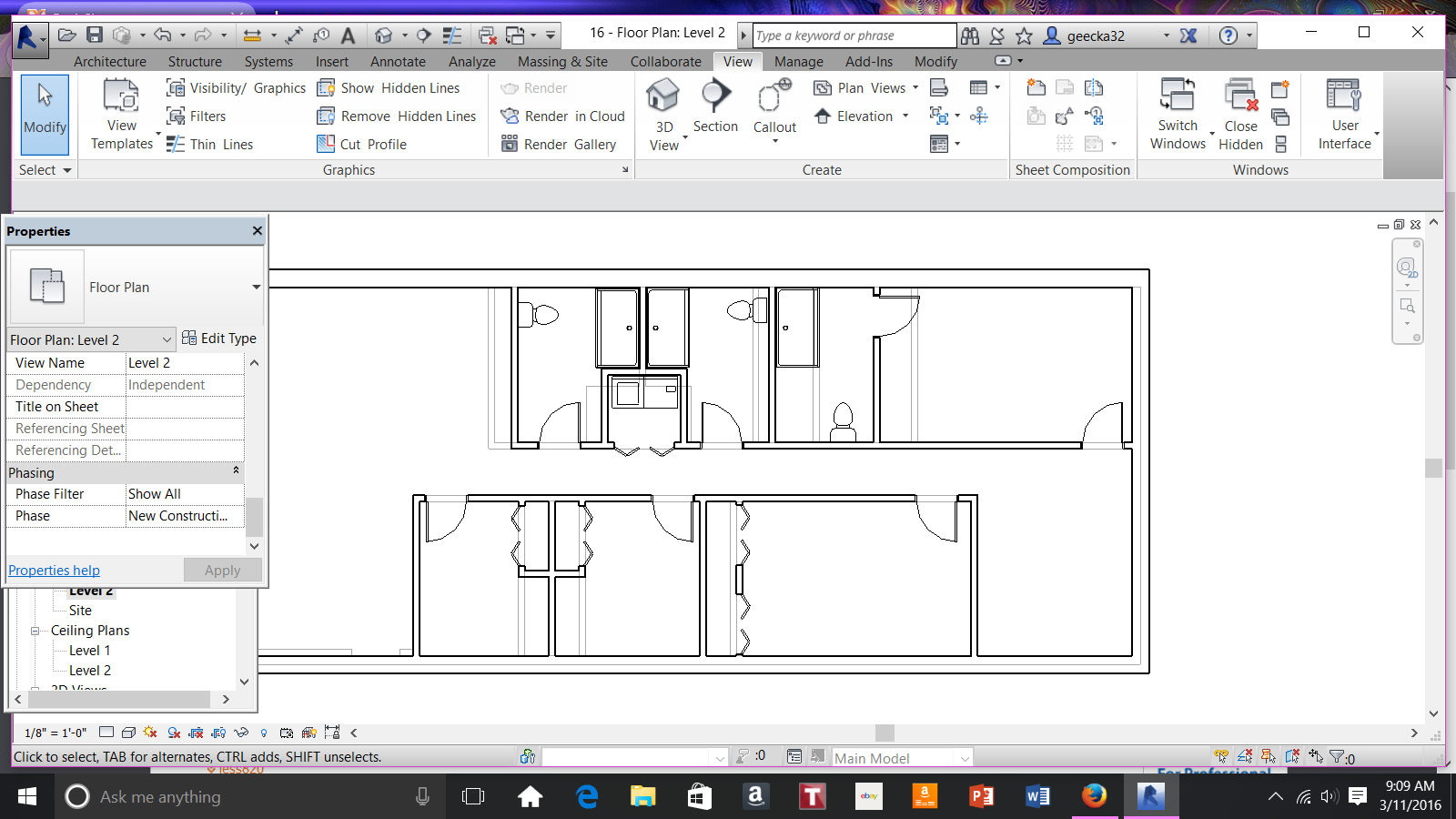Click the Sun Path icon in view control bar
Screen dimensions: 1456x819
(150, 733)
